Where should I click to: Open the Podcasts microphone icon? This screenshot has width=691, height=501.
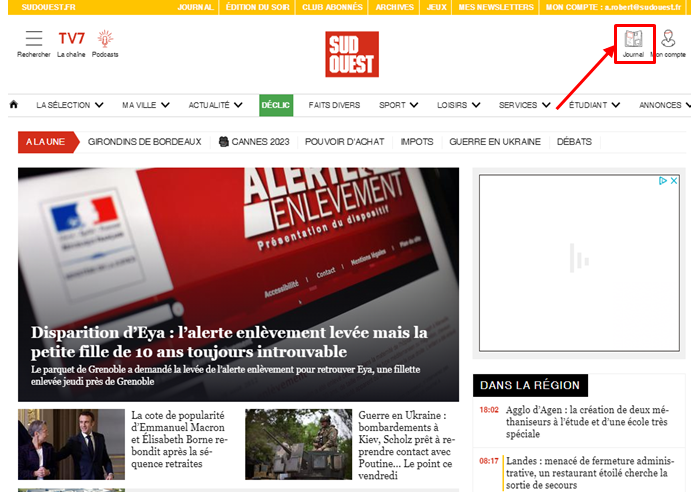tap(105, 39)
